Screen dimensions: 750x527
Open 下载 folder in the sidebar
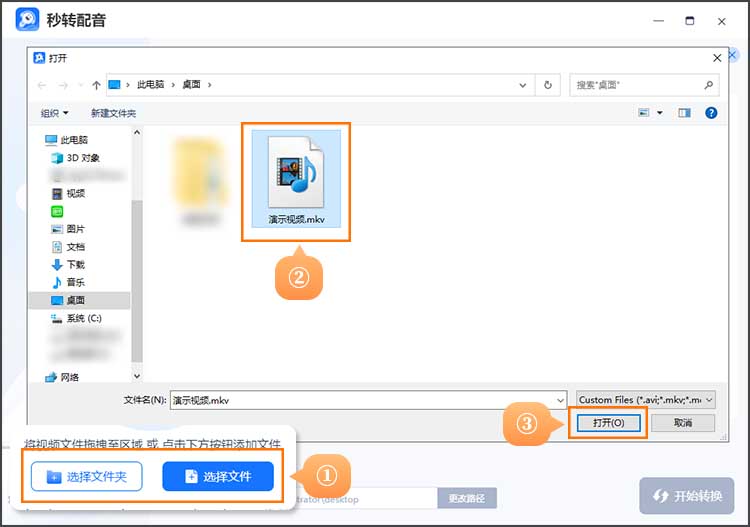click(x=75, y=265)
